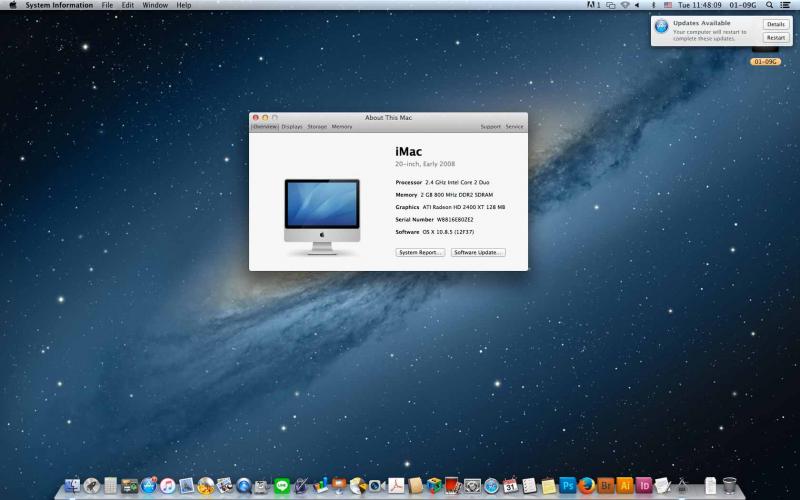
Task: Launch Adobe Illustrator from the dock
Action: click(624, 486)
